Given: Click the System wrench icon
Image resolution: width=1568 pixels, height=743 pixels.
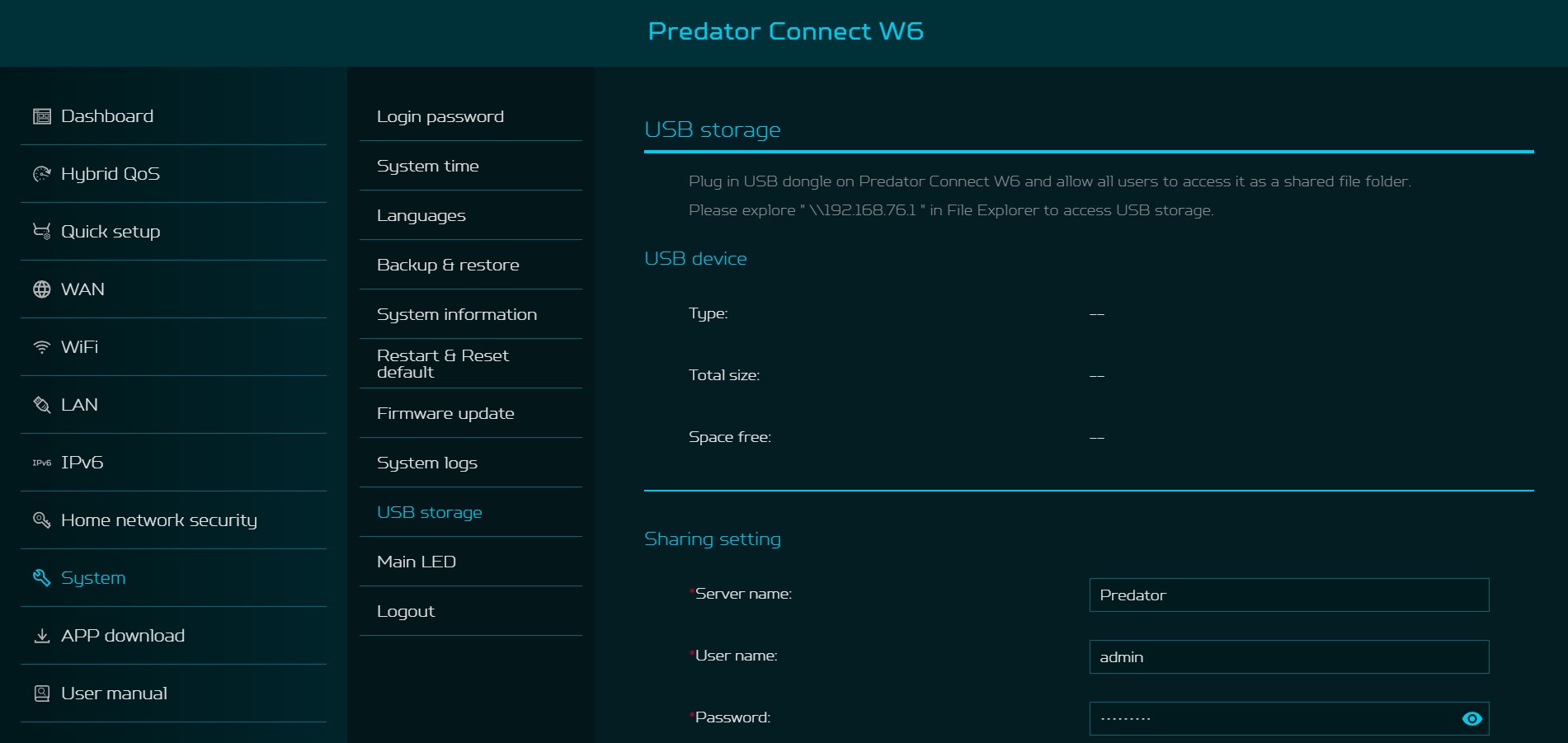Looking at the screenshot, I should pyautogui.click(x=41, y=578).
